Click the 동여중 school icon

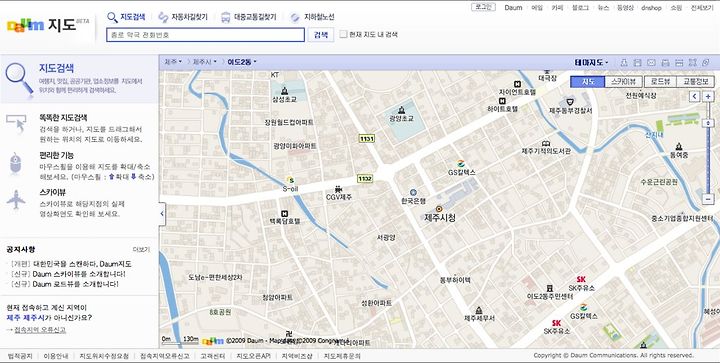pos(679,147)
